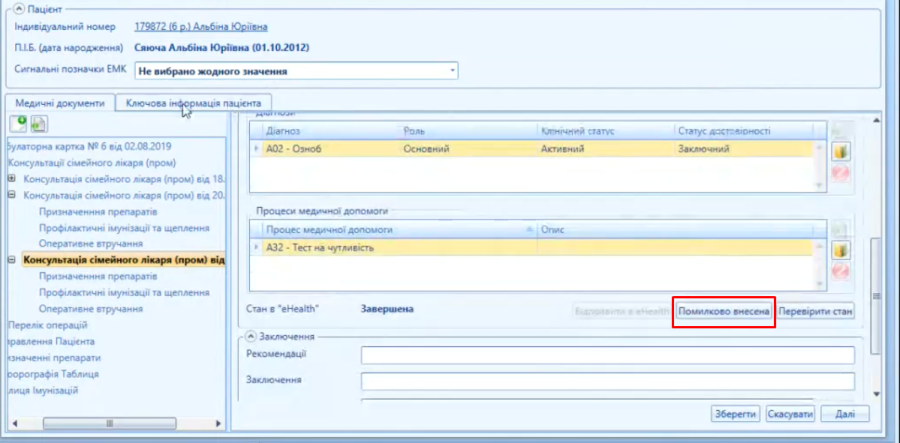Save with the Зберегти button
The image size is (900, 443).
(736, 414)
